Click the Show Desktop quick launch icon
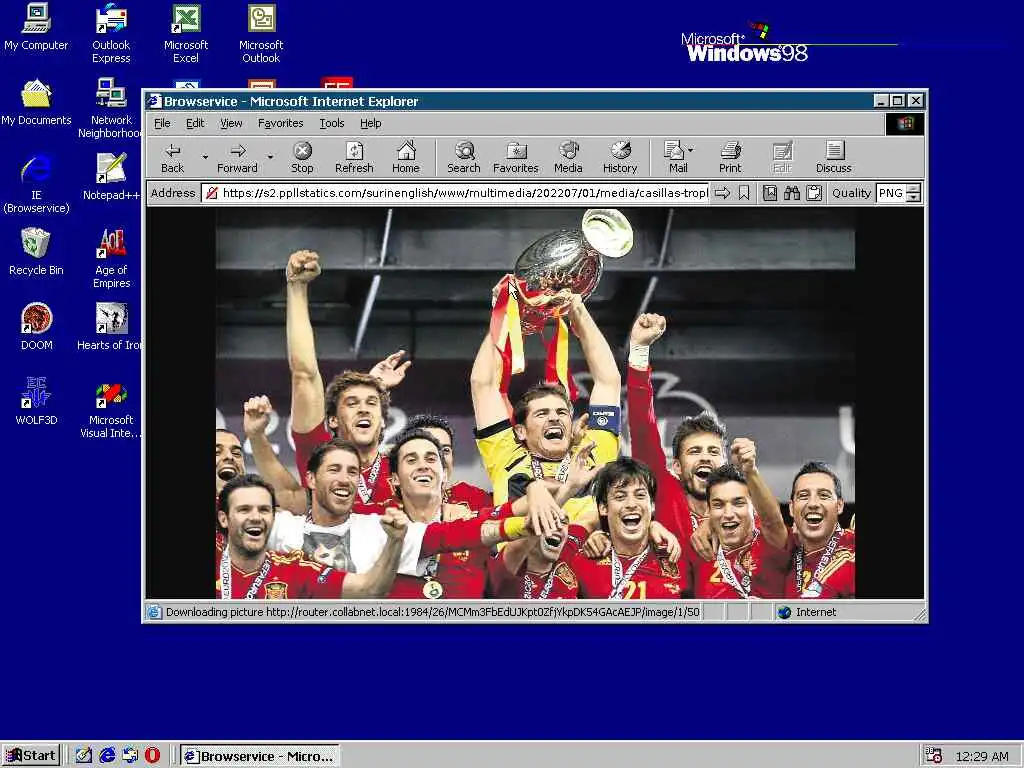1024x768 pixels. tap(84, 756)
